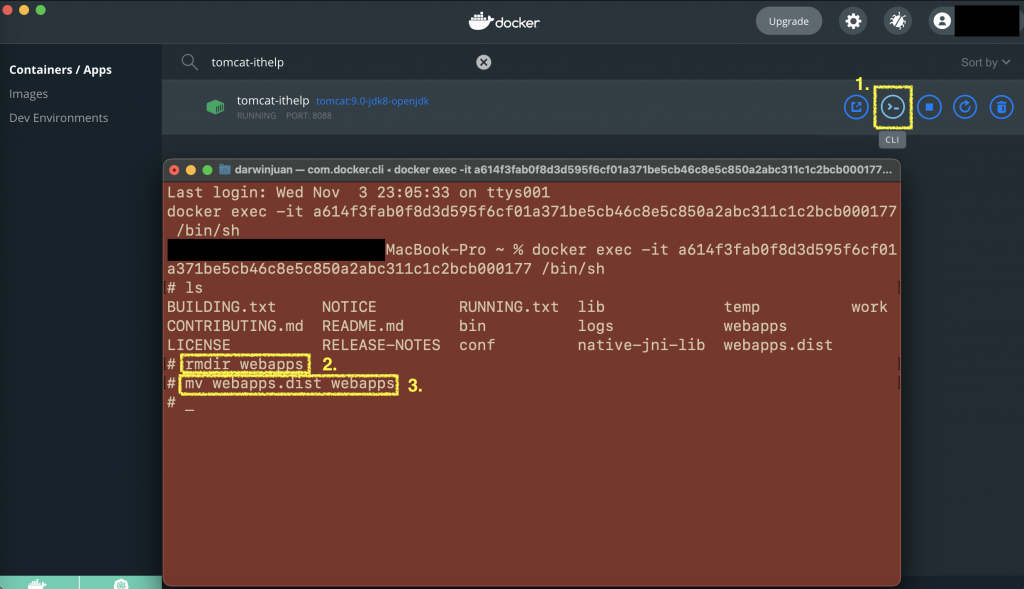Image resolution: width=1024 pixels, height=589 pixels.
Task: Click the terminal window title bar
Action: (532, 170)
